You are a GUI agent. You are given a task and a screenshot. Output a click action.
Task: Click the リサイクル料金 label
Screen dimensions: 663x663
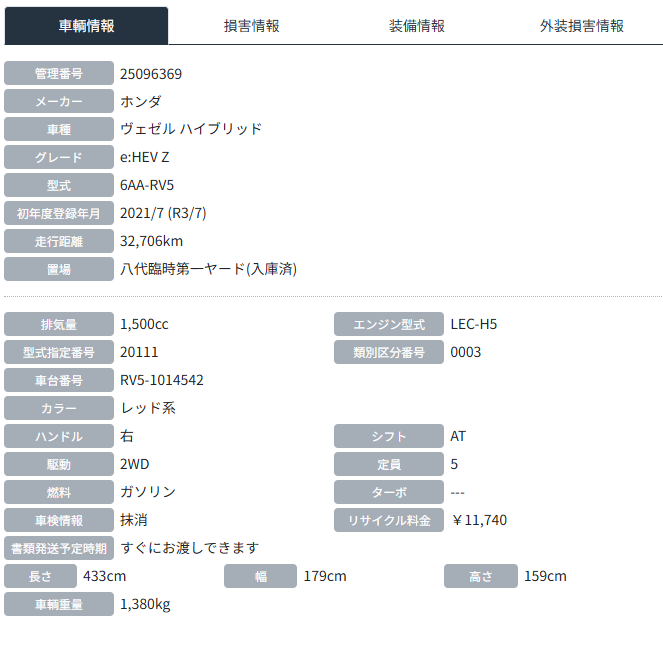click(389, 520)
